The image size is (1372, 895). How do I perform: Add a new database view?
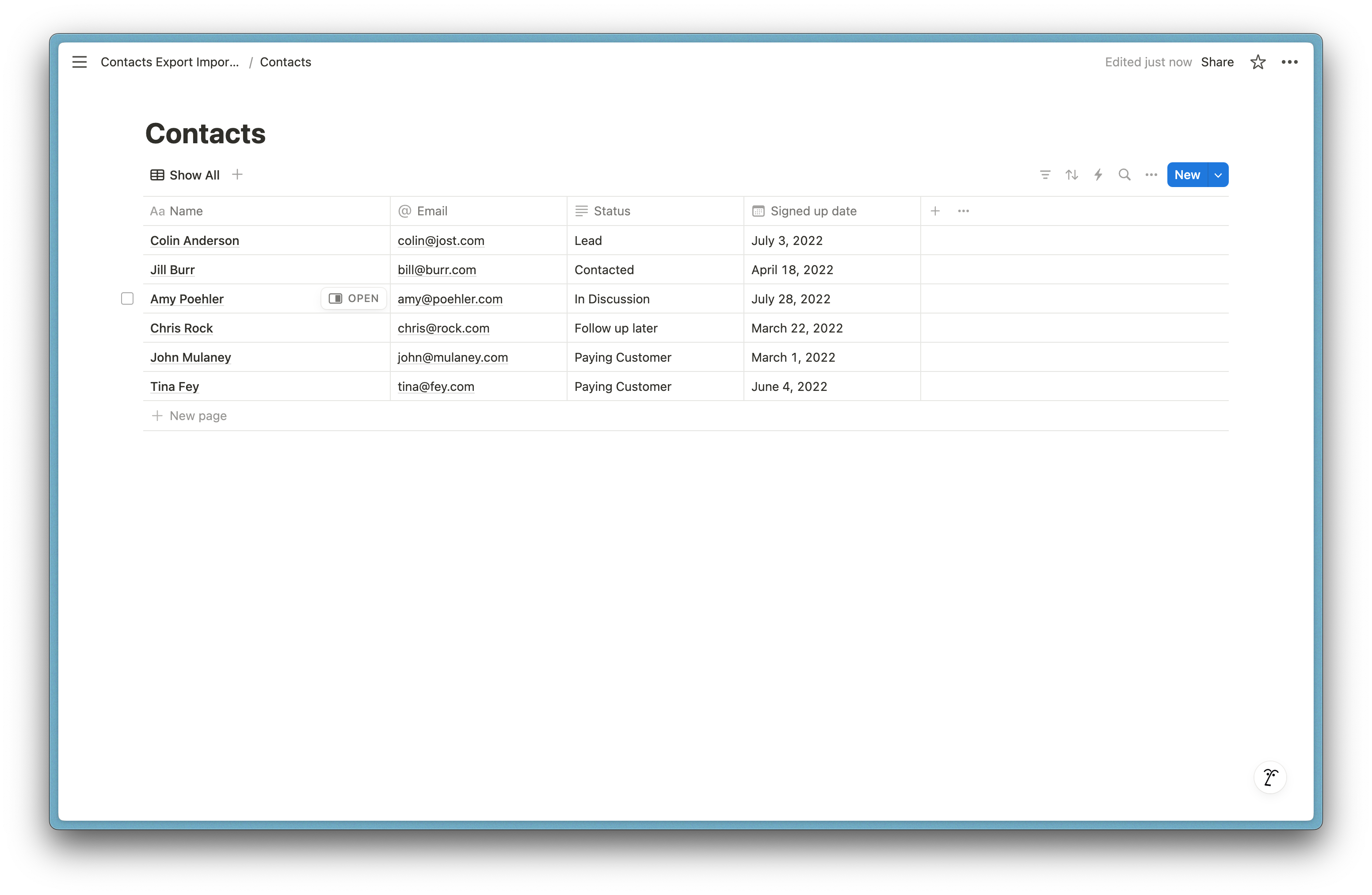click(237, 174)
